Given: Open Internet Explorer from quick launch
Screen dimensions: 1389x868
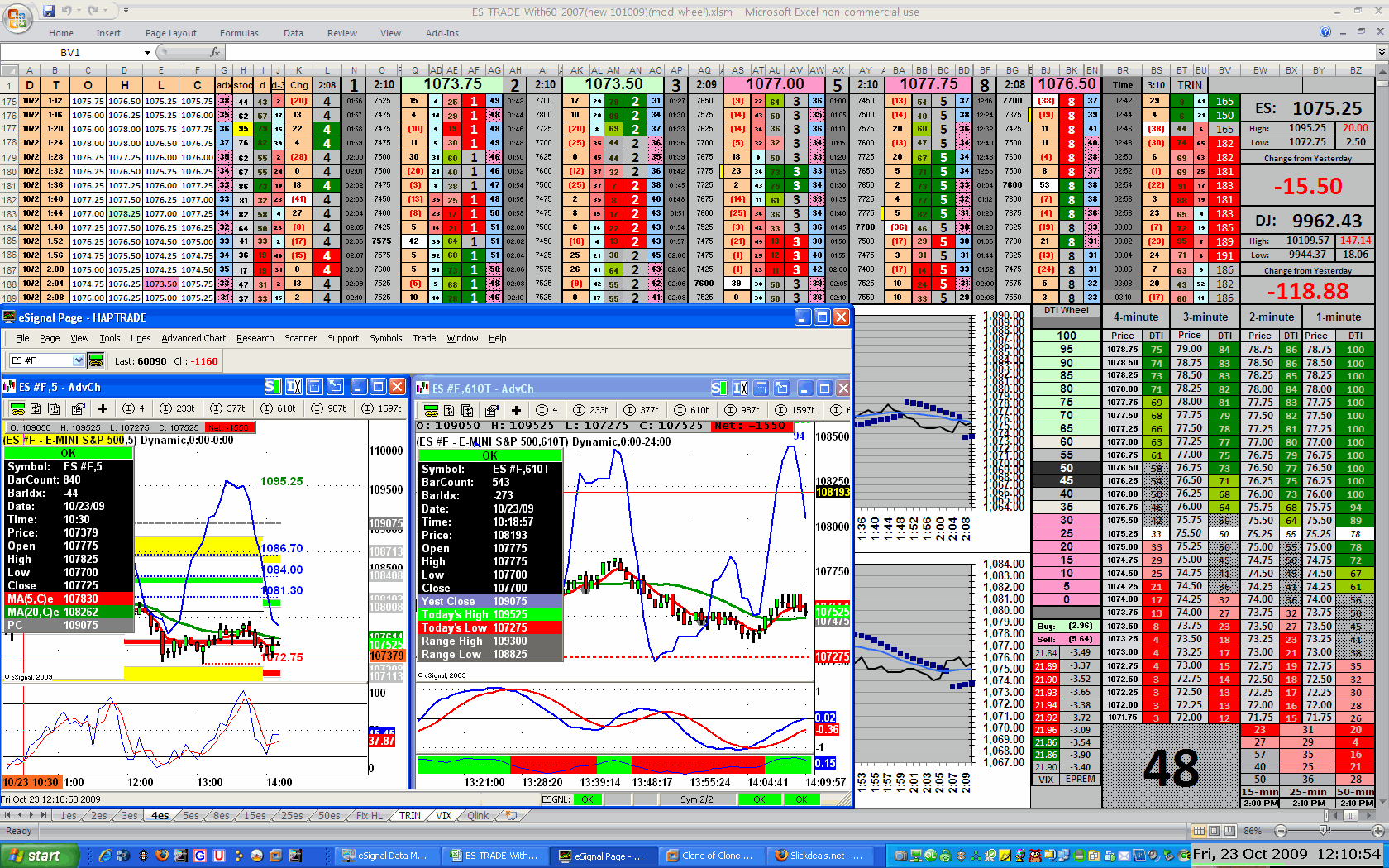Looking at the screenshot, I should tap(105, 856).
